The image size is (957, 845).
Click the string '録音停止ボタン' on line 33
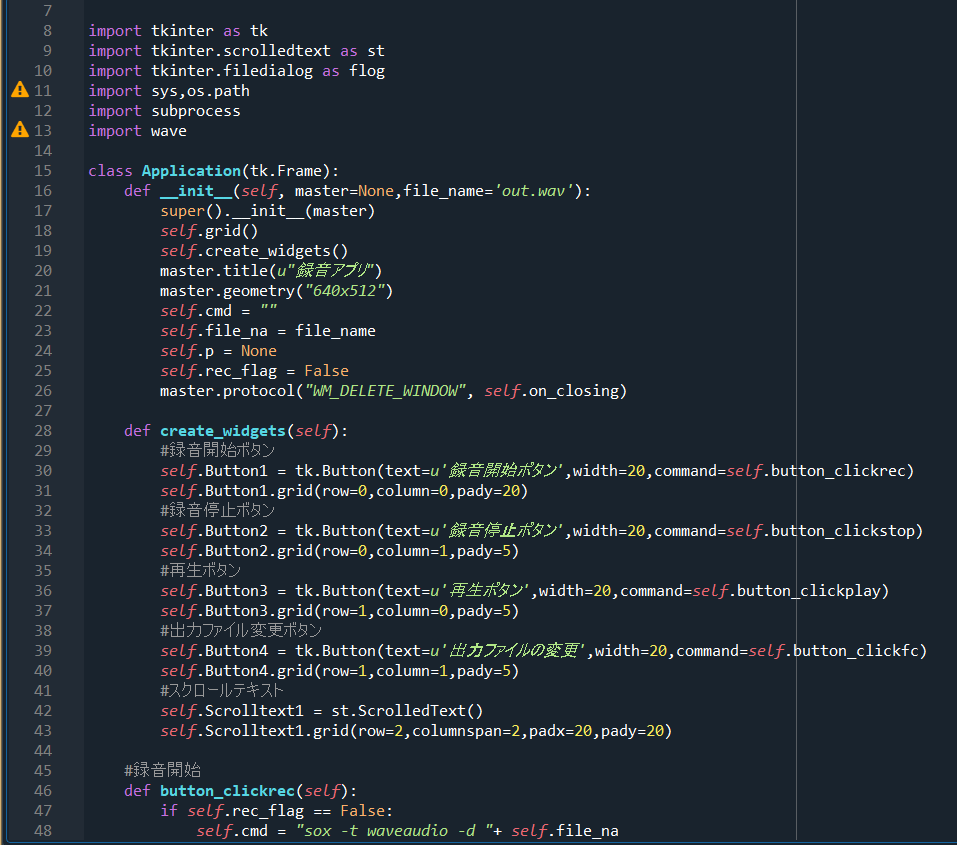[502, 531]
